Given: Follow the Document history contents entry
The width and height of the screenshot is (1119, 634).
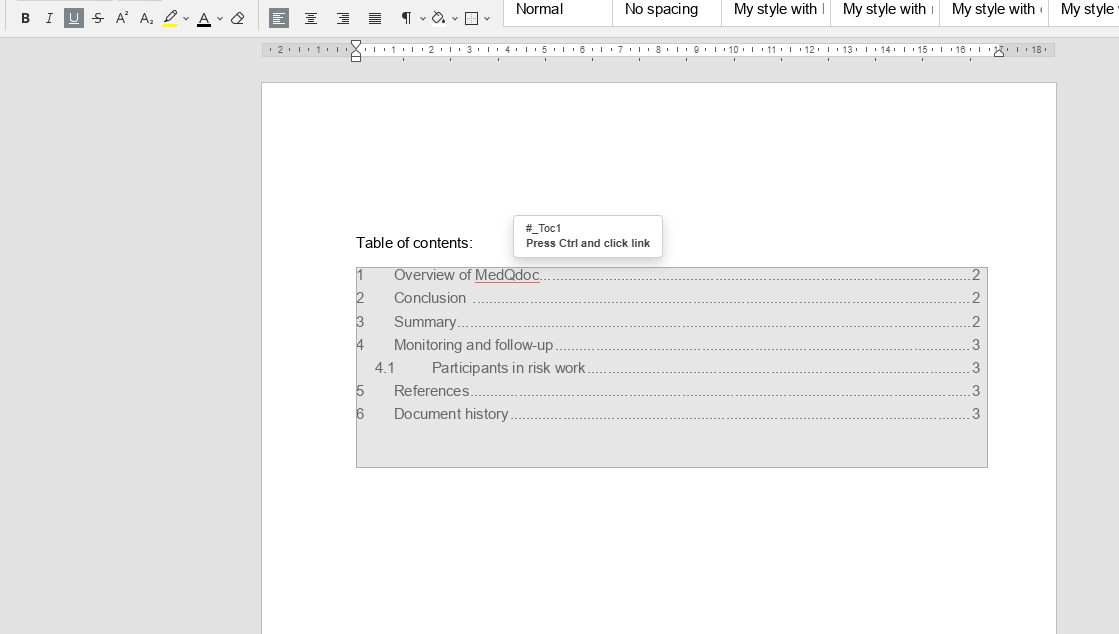Looking at the screenshot, I should click(451, 414).
